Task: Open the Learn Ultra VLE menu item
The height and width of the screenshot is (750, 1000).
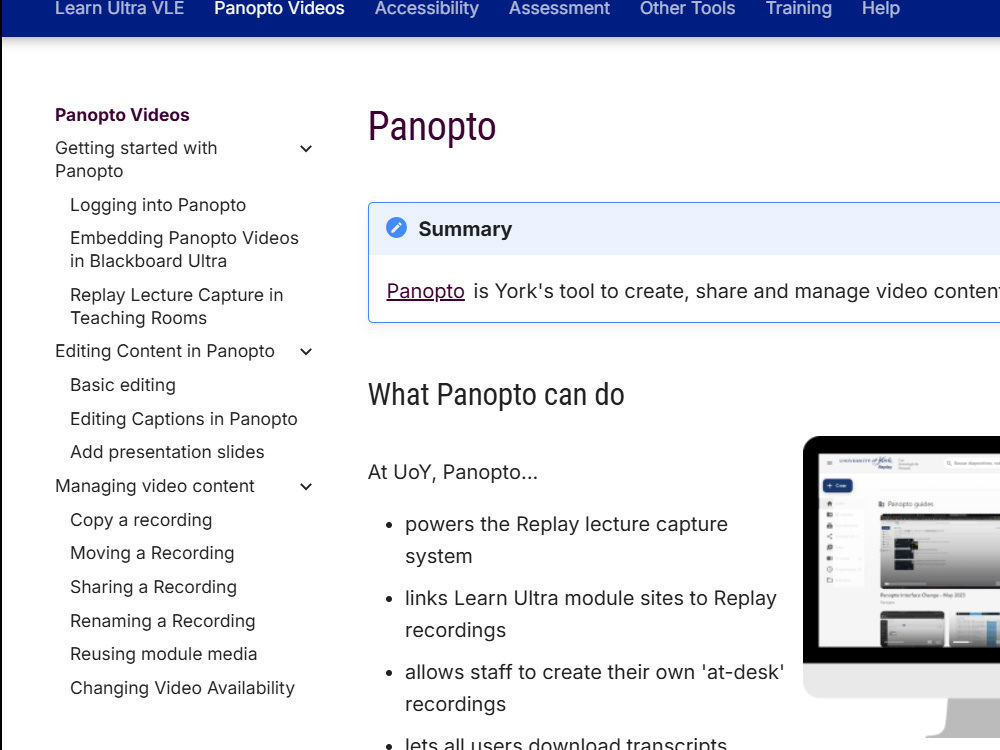Action: coord(119,8)
